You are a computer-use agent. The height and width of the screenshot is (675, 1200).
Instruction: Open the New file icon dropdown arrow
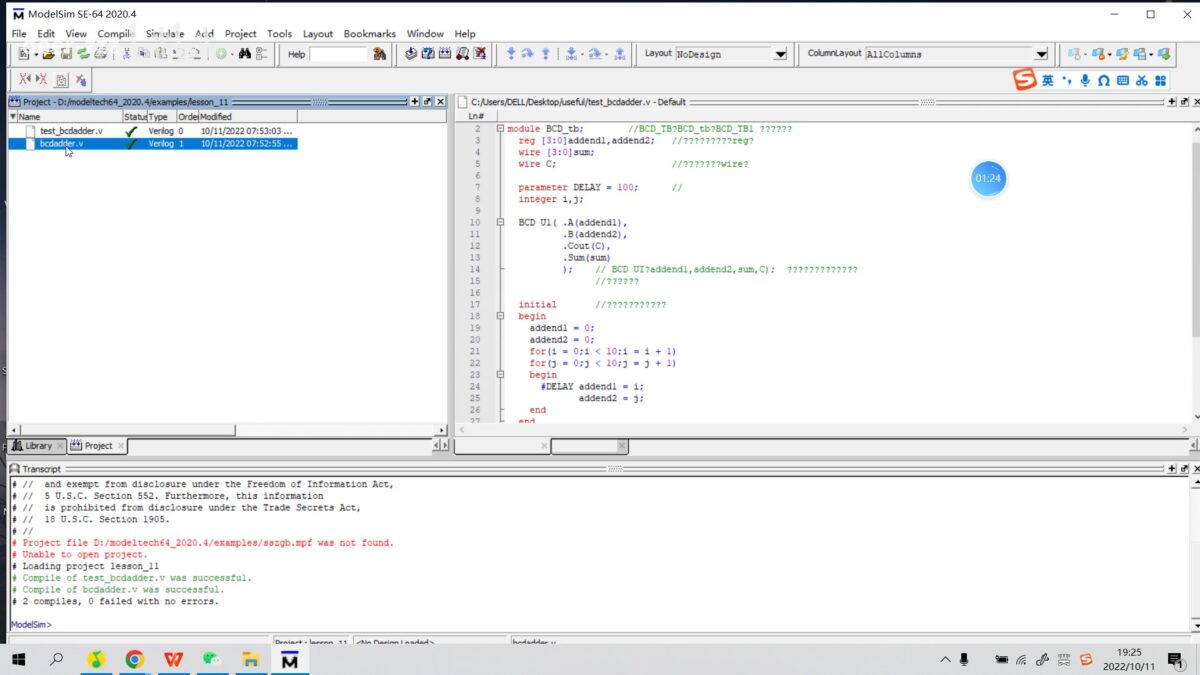tap(35, 54)
